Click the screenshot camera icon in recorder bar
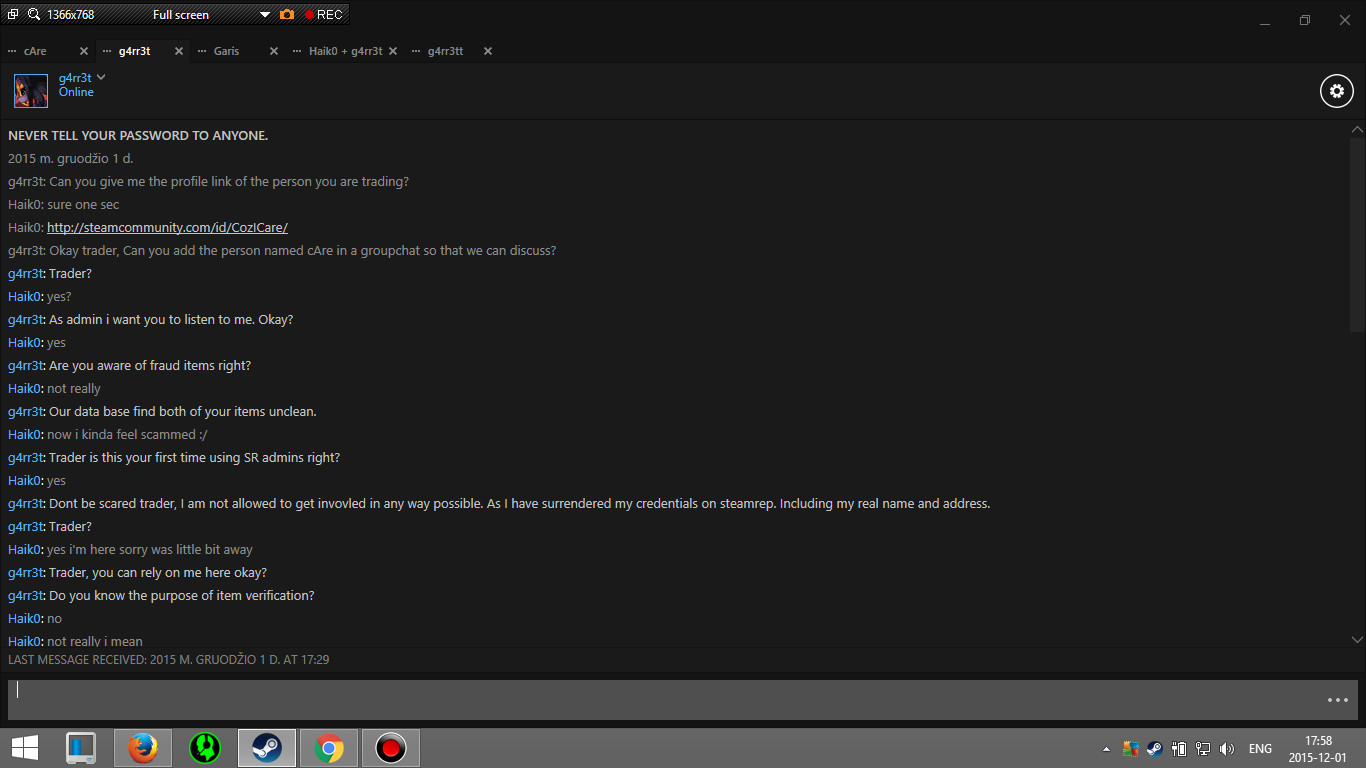The width and height of the screenshot is (1366, 768). pos(287,14)
